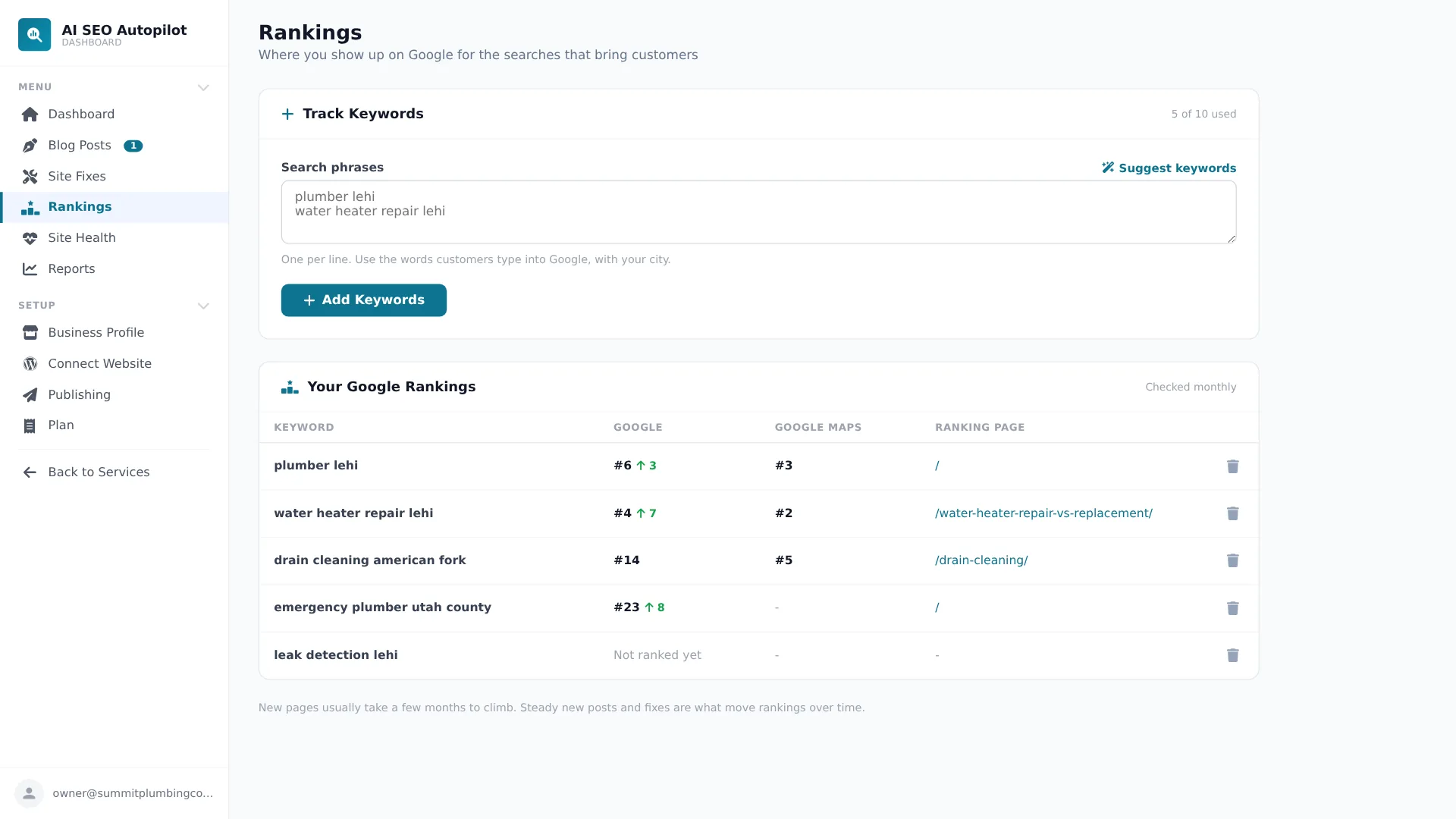Focus the Search phrases text area
Image resolution: width=1456 pixels, height=819 pixels.
758,212
